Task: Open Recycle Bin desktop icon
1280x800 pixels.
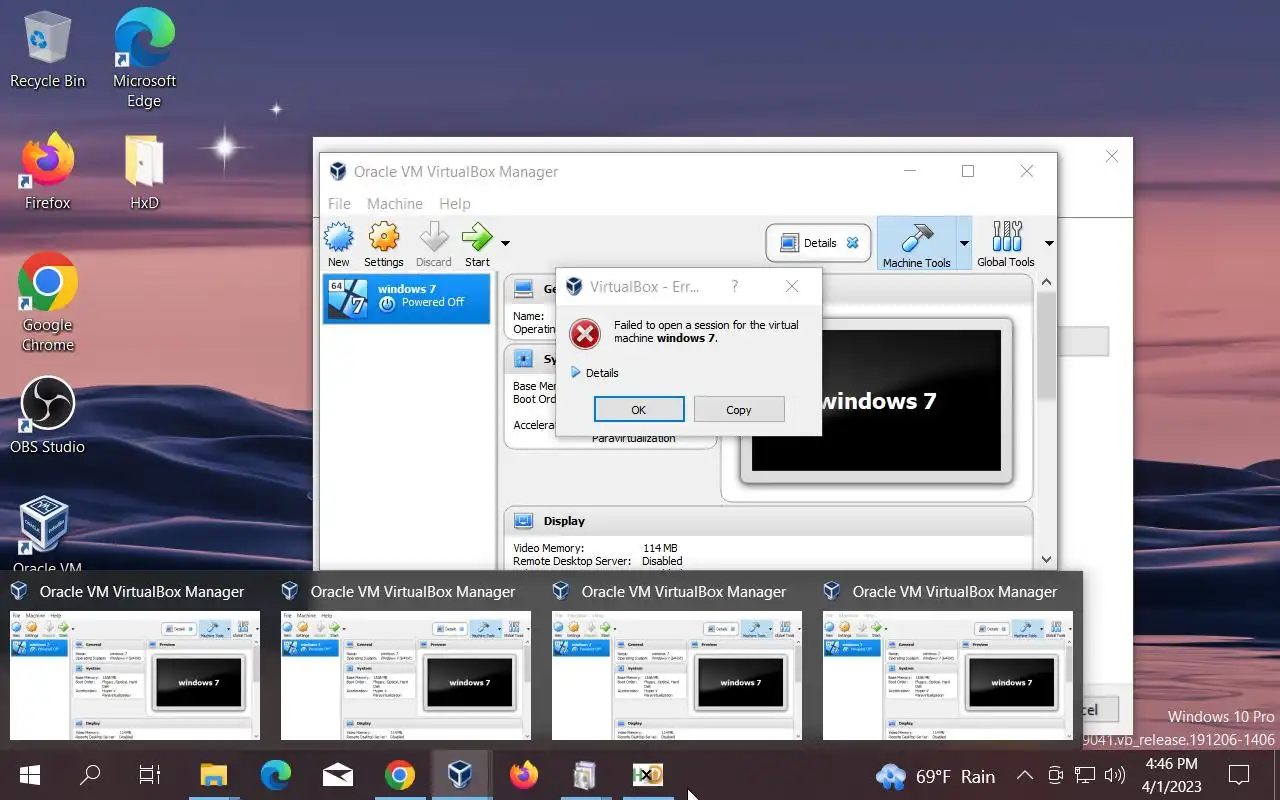Action: point(47,50)
